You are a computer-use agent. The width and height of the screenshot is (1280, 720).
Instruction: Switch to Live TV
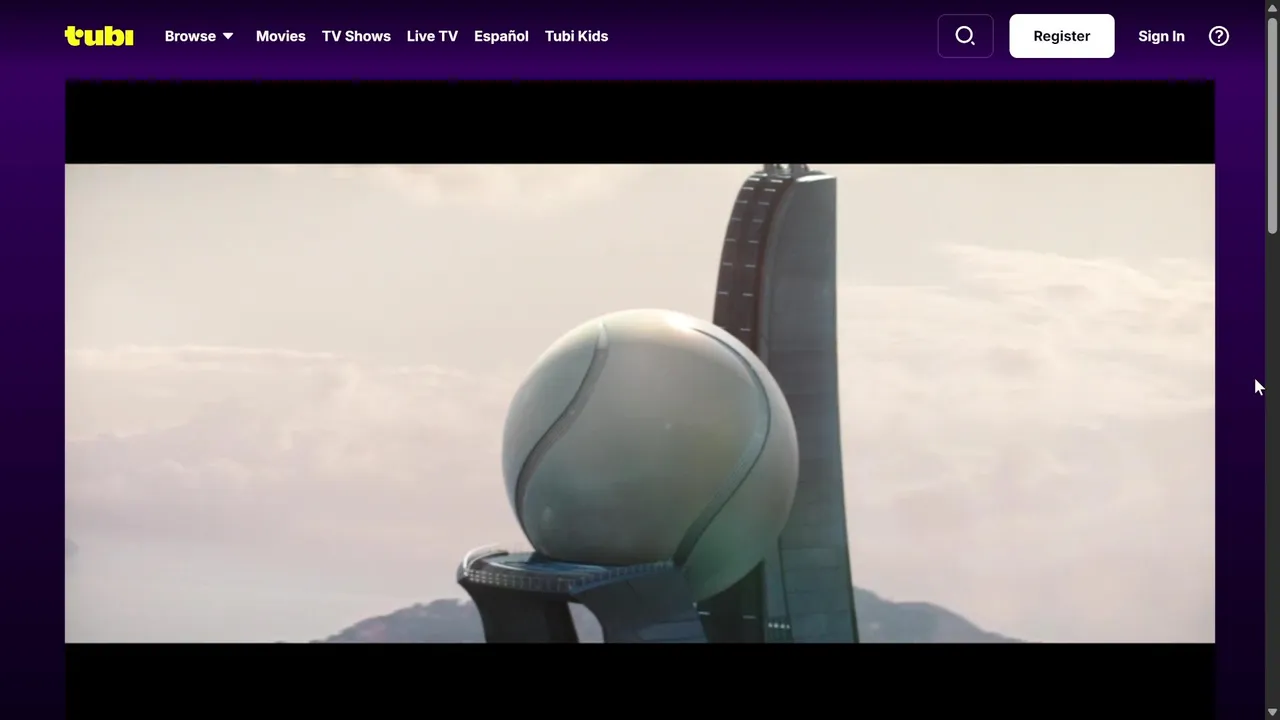point(432,36)
